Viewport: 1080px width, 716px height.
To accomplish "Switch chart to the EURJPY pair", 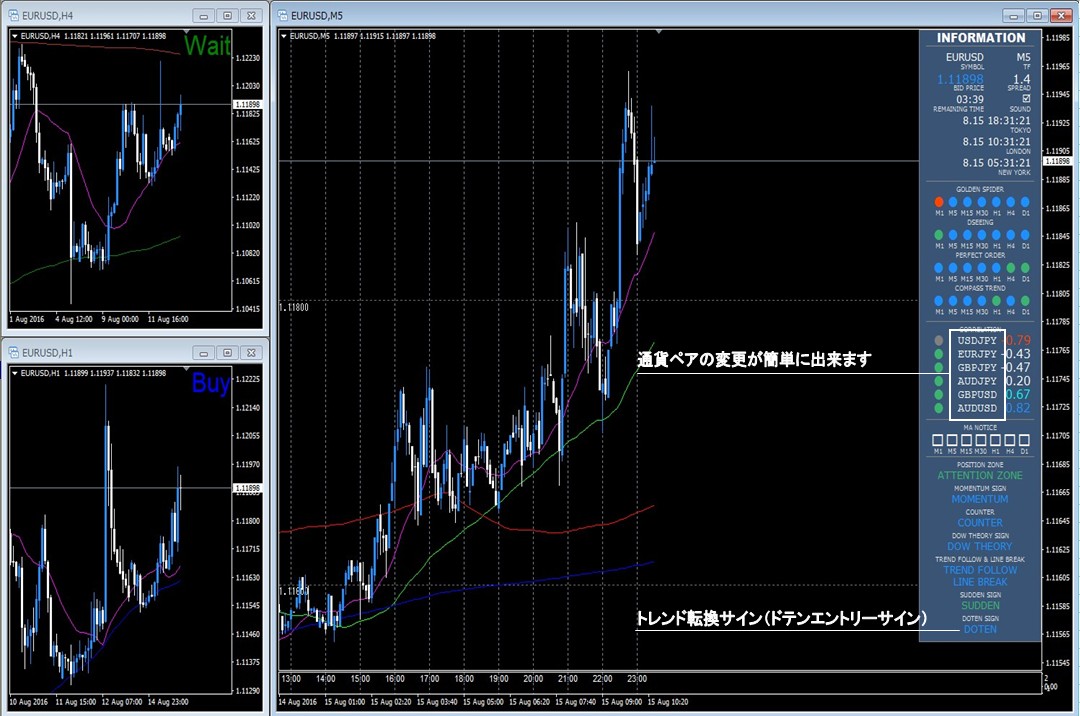I will [977, 354].
